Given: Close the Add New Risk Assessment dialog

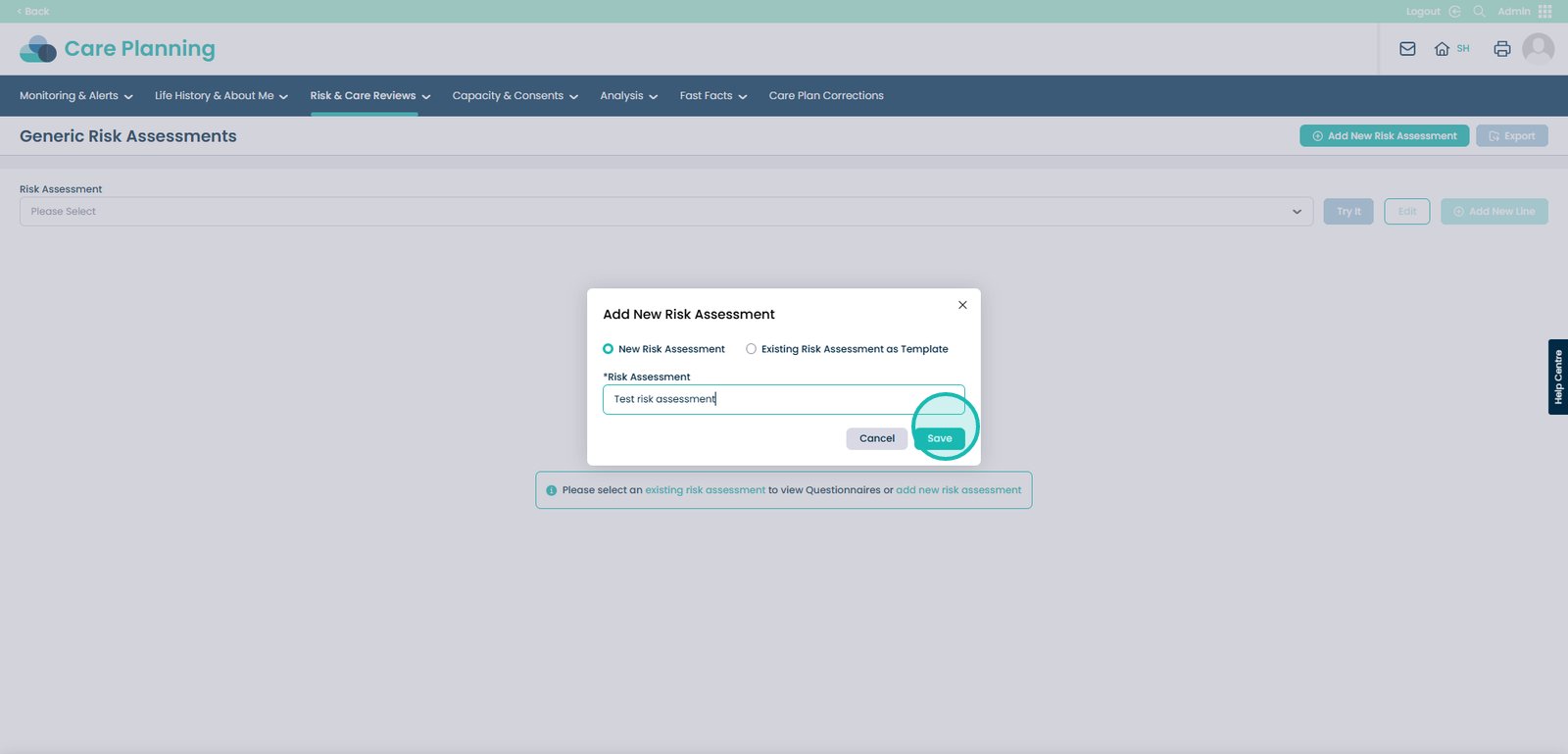Looking at the screenshot, I should [x=962, y=305].
